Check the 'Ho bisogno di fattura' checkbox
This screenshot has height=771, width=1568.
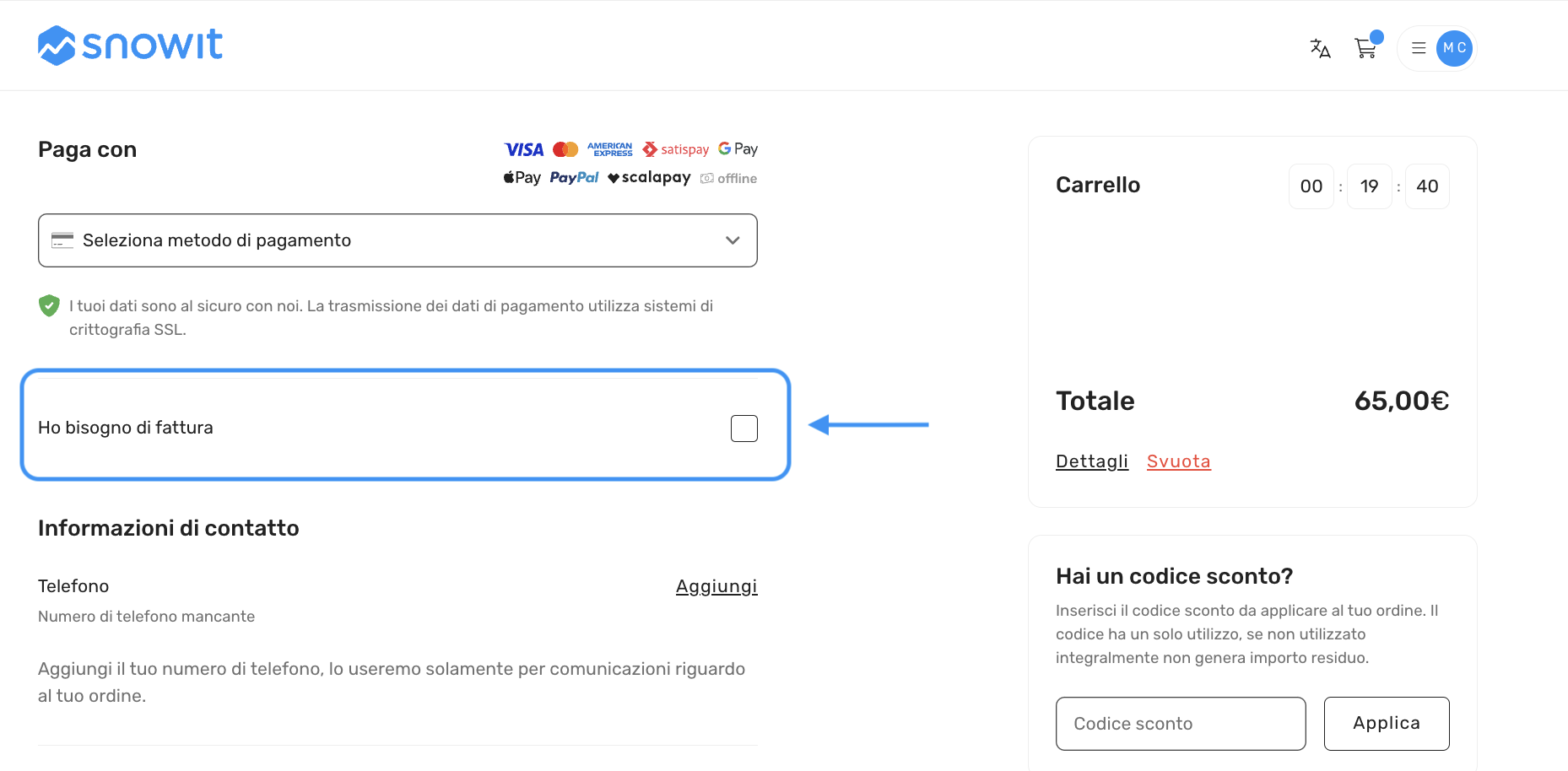pyautogui.click(x=744, y=429)
